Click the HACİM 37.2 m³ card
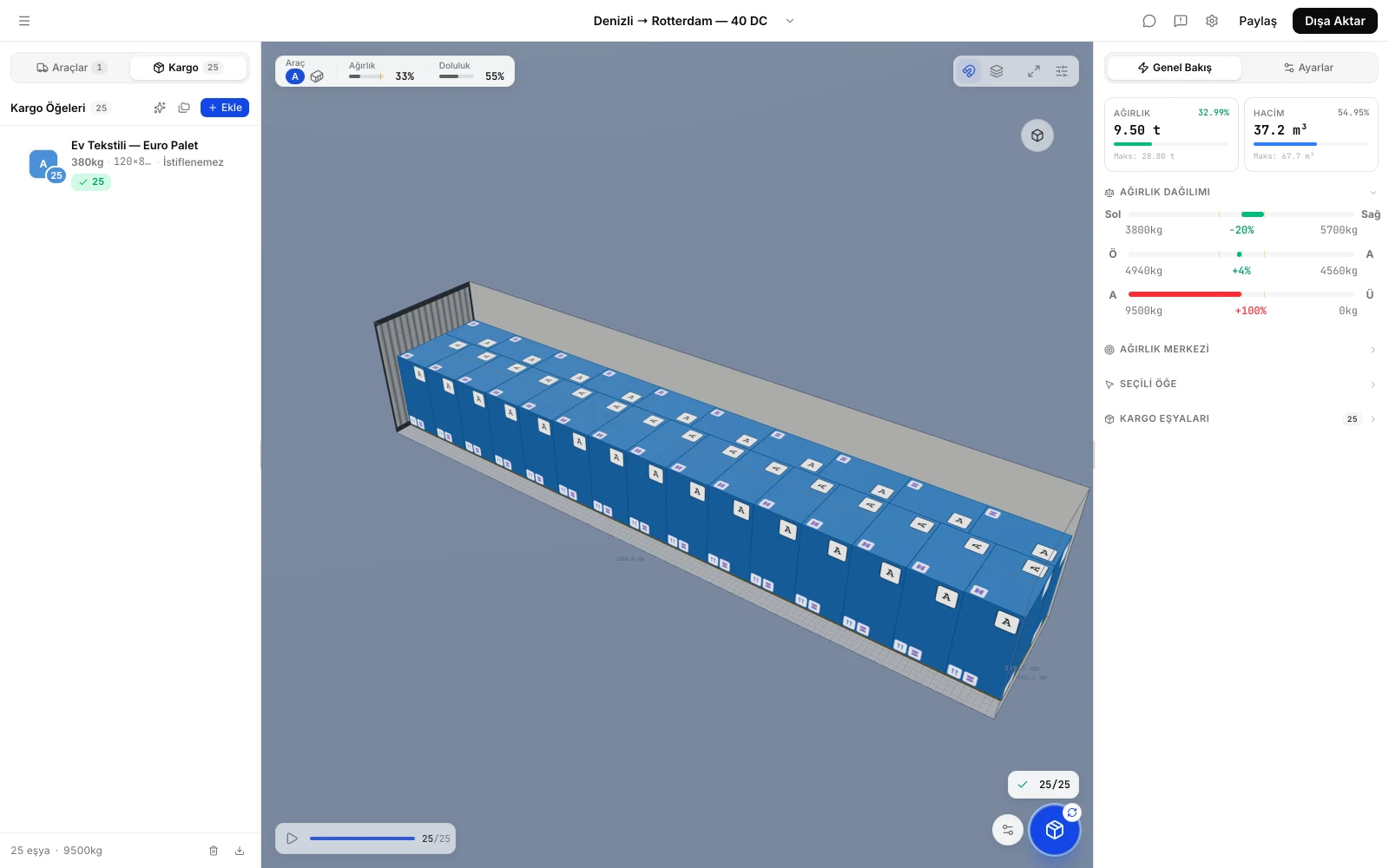This screenshot has width=1389, height=868. (x=1311, y=135)
